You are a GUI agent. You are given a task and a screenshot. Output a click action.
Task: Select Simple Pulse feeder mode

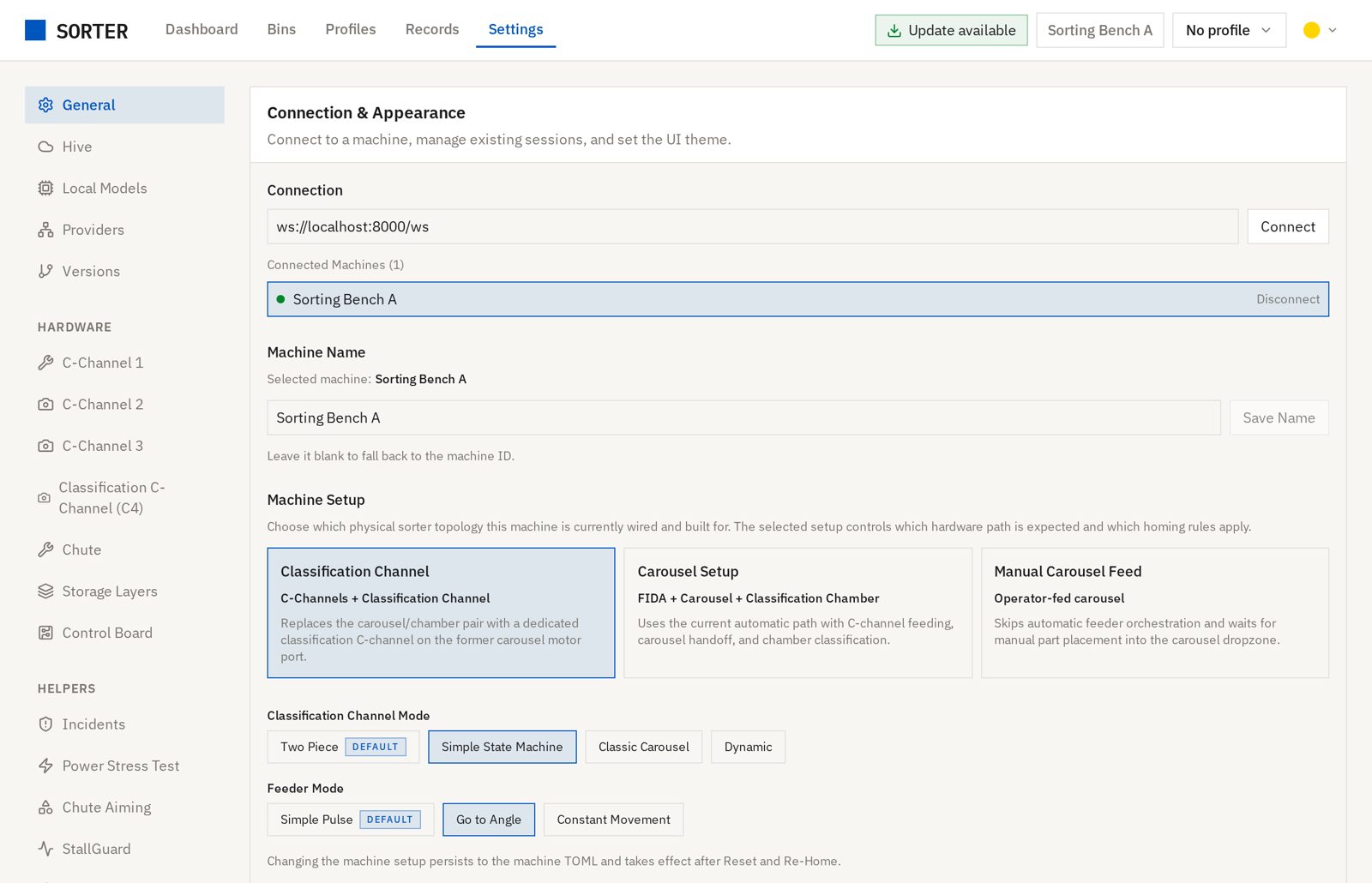click(351, 820)
